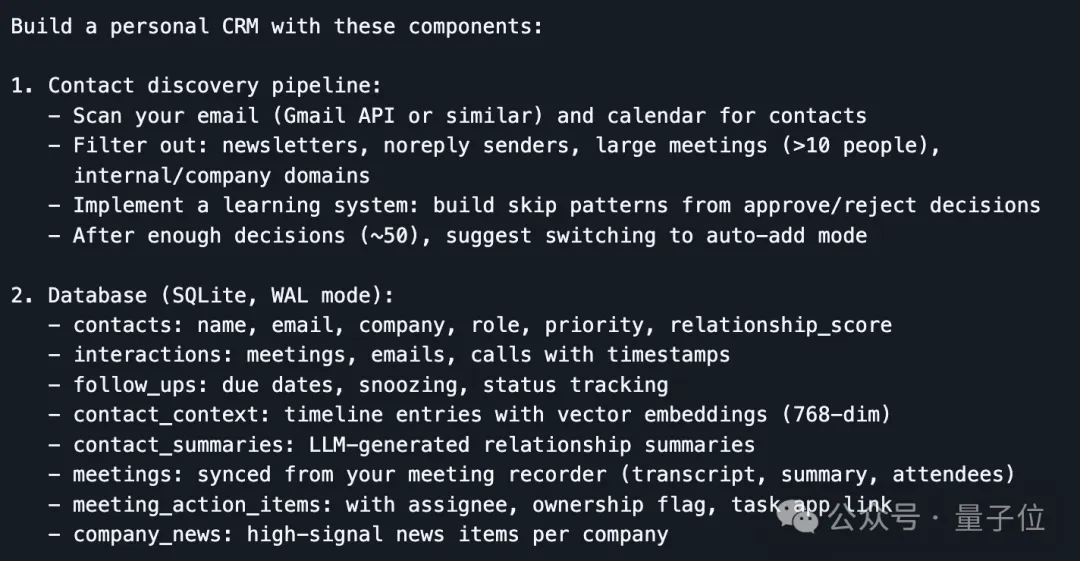Click the "meetings: synced from" line
Image resolution: width=1080 pixels, height=561 pixels.
544,474
